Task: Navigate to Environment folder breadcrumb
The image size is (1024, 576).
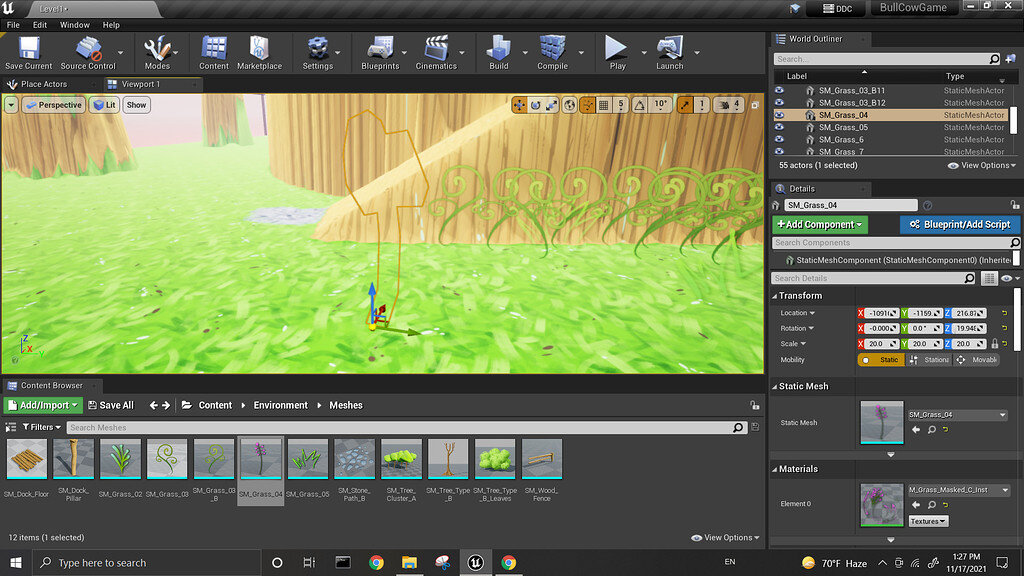Action: pos(280,406)
